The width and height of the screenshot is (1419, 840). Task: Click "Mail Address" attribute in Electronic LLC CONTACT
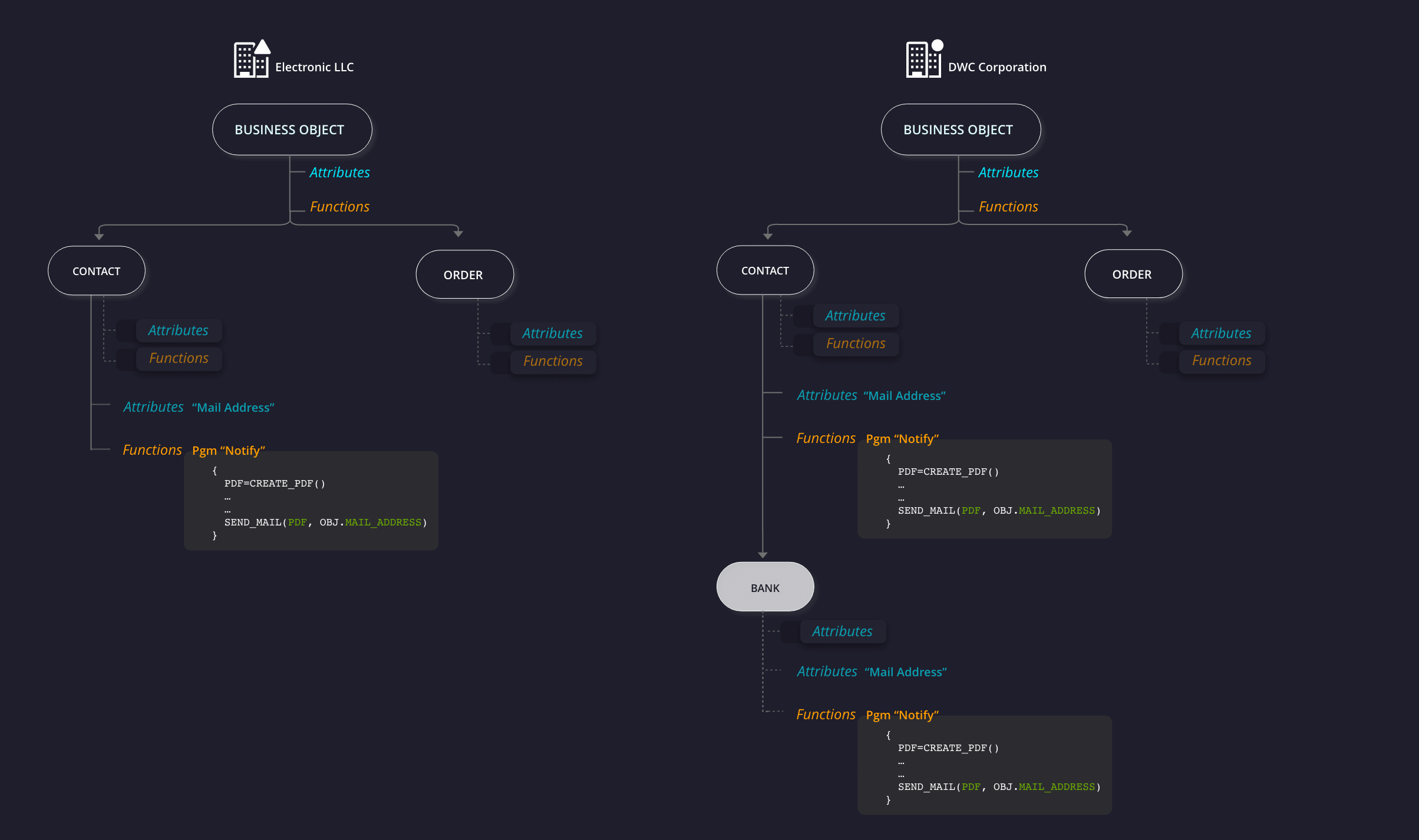(233, 408)
